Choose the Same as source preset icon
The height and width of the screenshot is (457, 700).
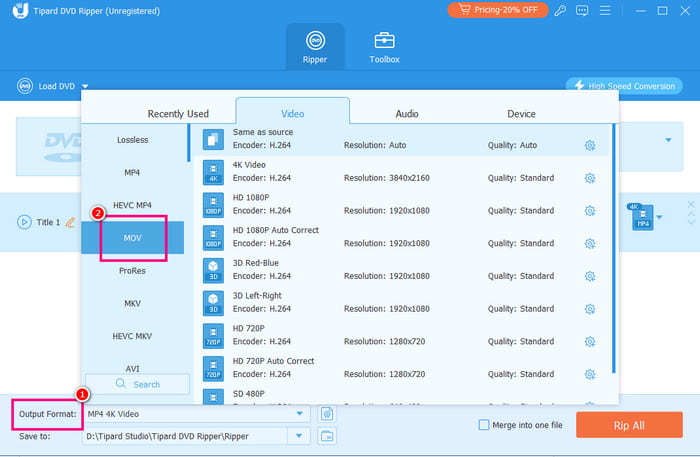213,139
